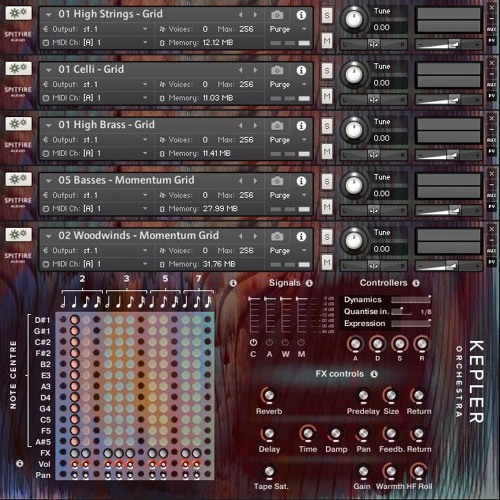This screenshot has height=500, width=500.
Task: Show info for 02 Woodwinds instrument
Action: [301, 236]
